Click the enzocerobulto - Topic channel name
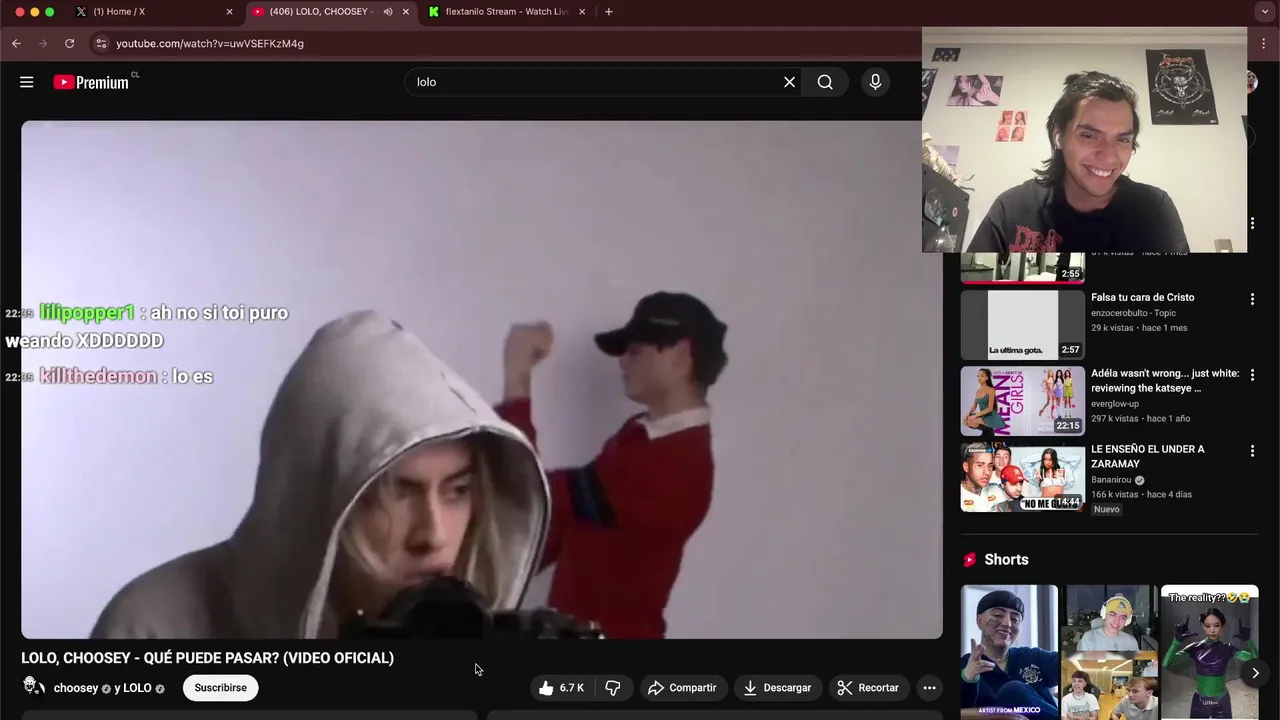The width and height of the screenshot is (1280, 720). 1133,313
